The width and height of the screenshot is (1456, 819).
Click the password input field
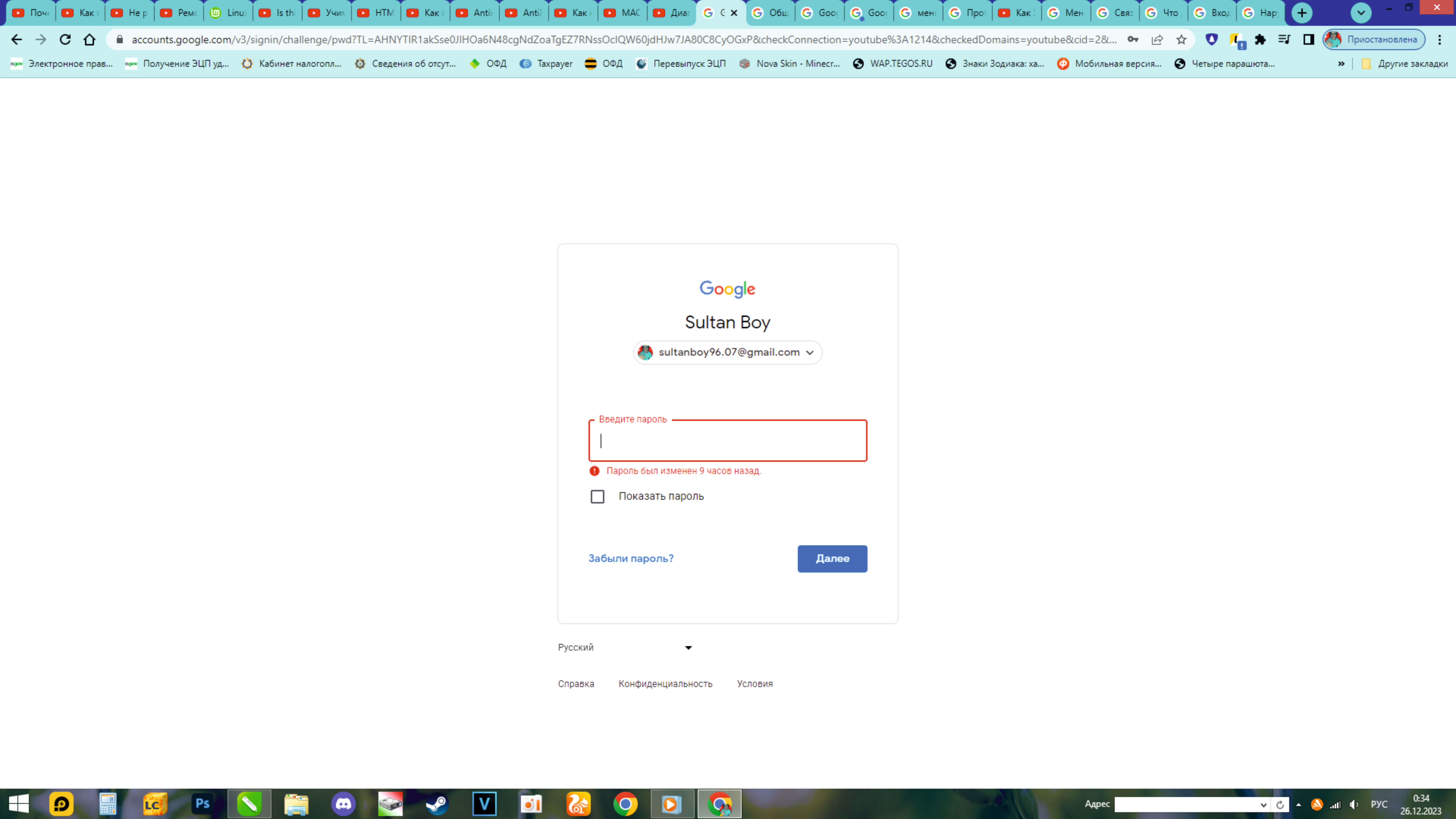pos(728,440)
